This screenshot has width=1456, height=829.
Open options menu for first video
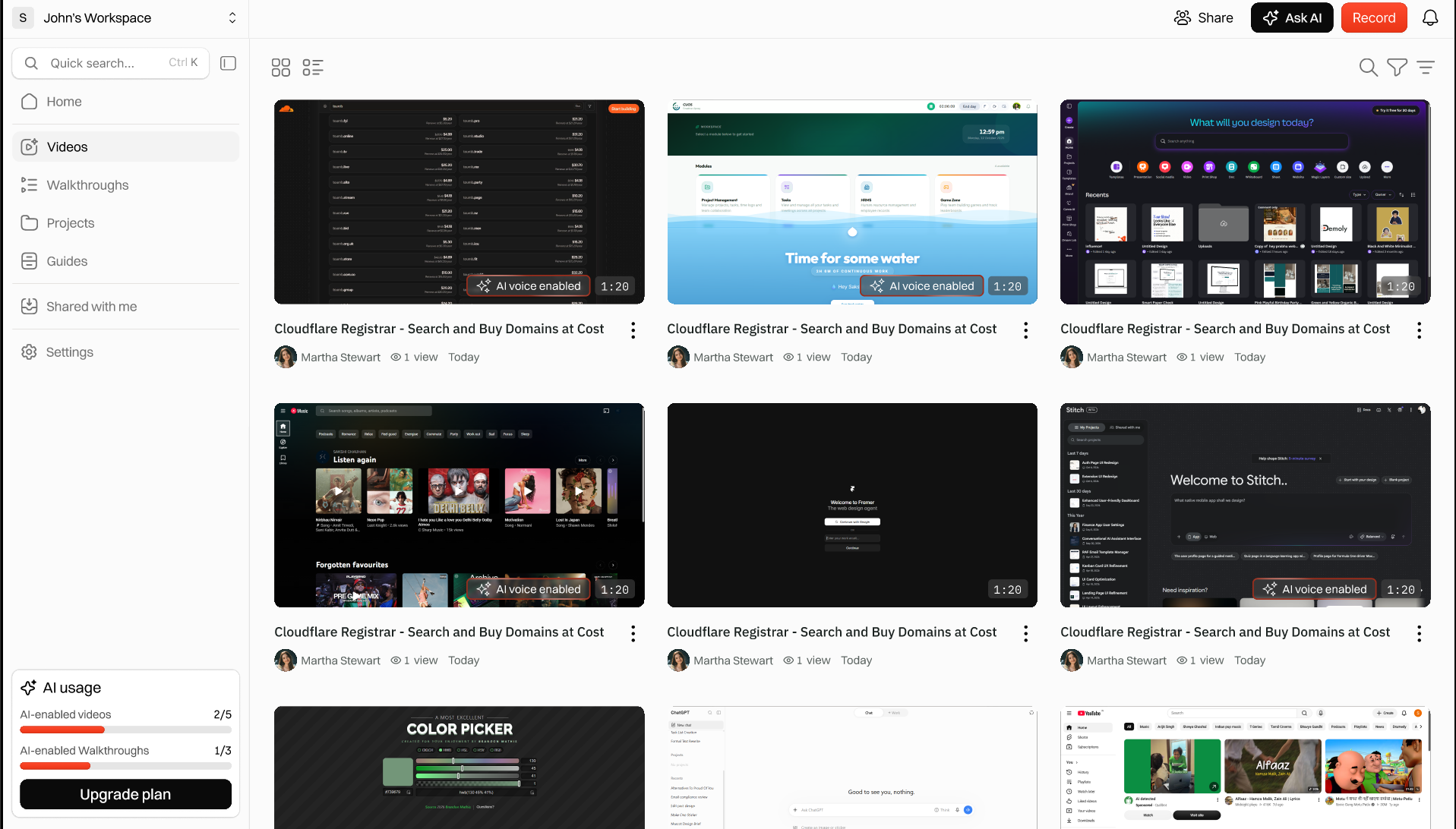coord(633,329)
